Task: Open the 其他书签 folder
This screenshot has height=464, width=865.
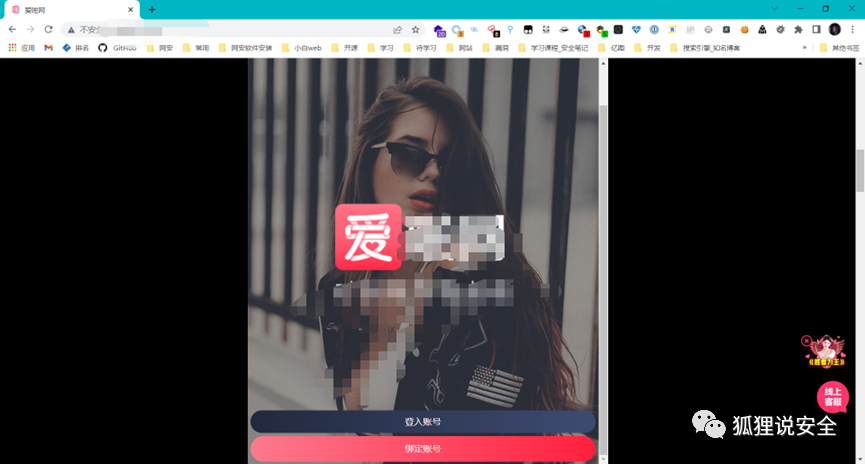Action: click(x=840, y=48)
